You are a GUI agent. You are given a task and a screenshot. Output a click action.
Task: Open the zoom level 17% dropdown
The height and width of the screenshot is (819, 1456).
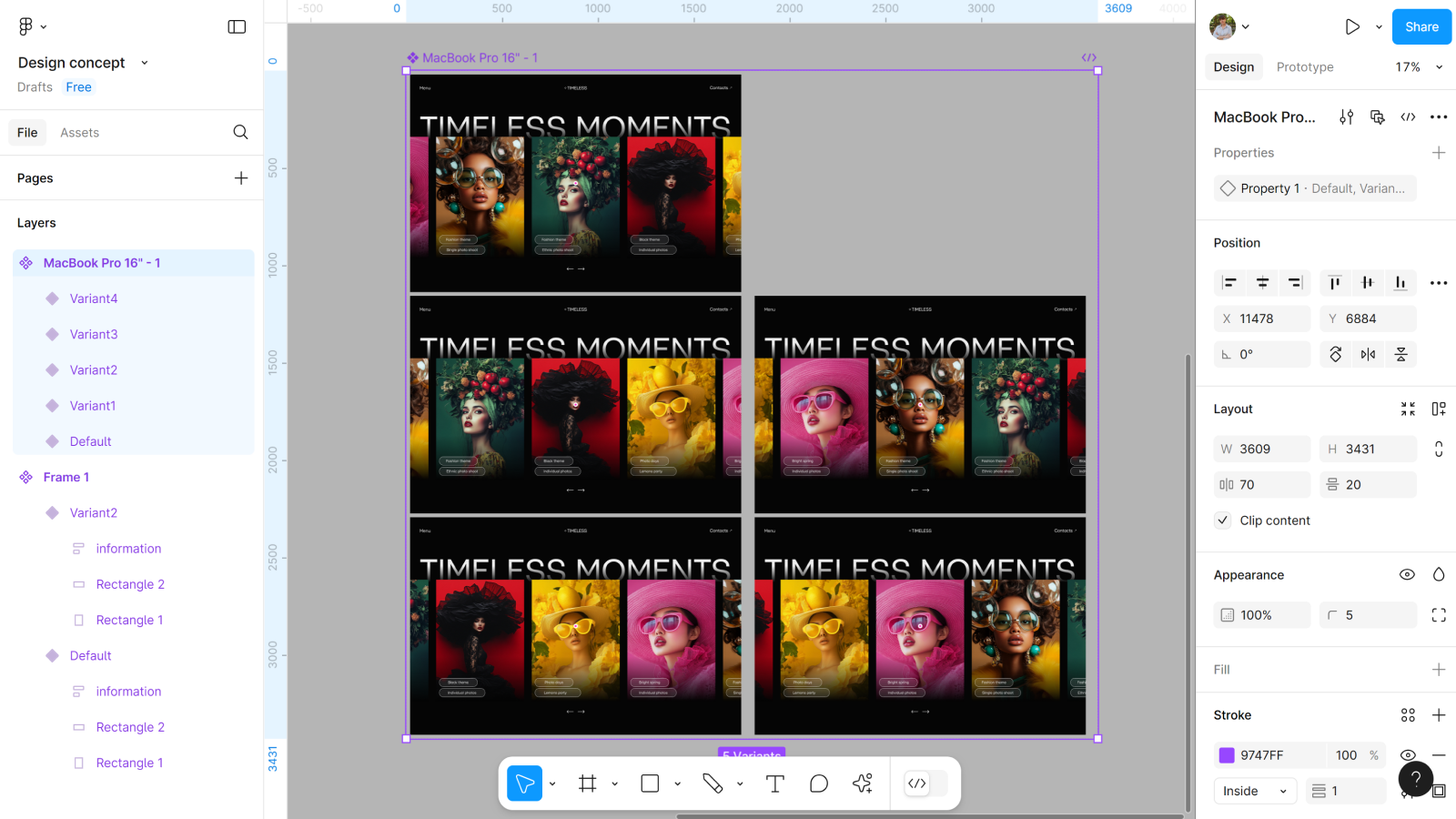point(1419,67)
